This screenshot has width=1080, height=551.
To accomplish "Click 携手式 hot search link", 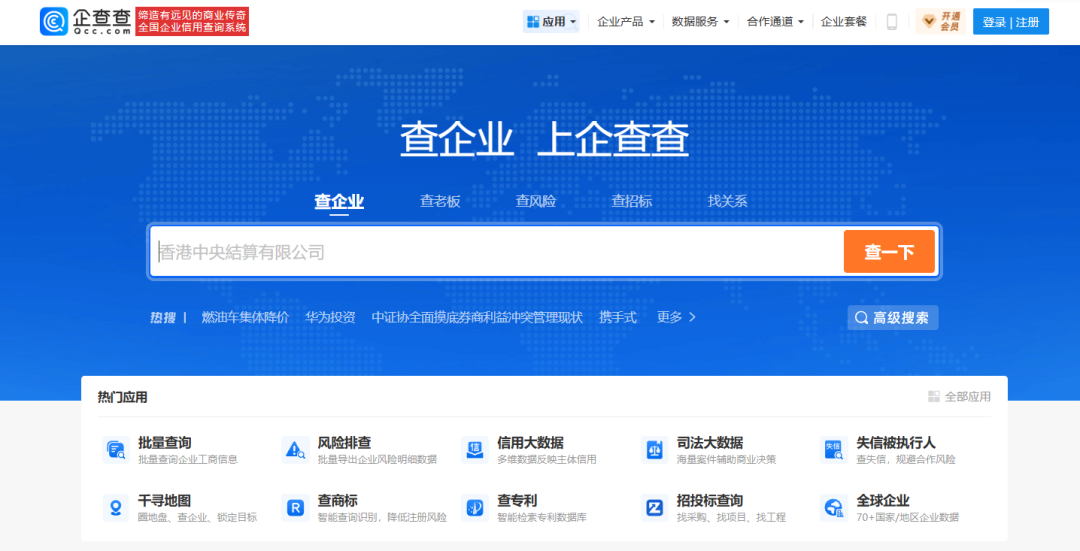I will tap(618, 317).
